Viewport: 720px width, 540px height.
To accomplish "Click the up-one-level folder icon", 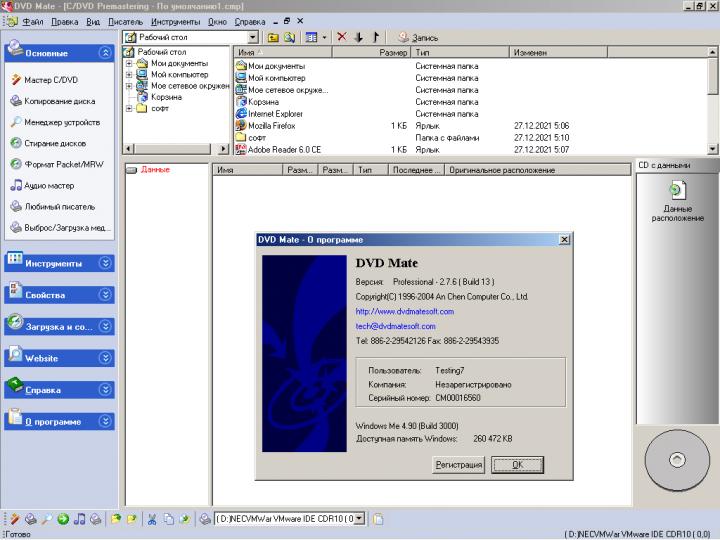I will tap(272, 37).
